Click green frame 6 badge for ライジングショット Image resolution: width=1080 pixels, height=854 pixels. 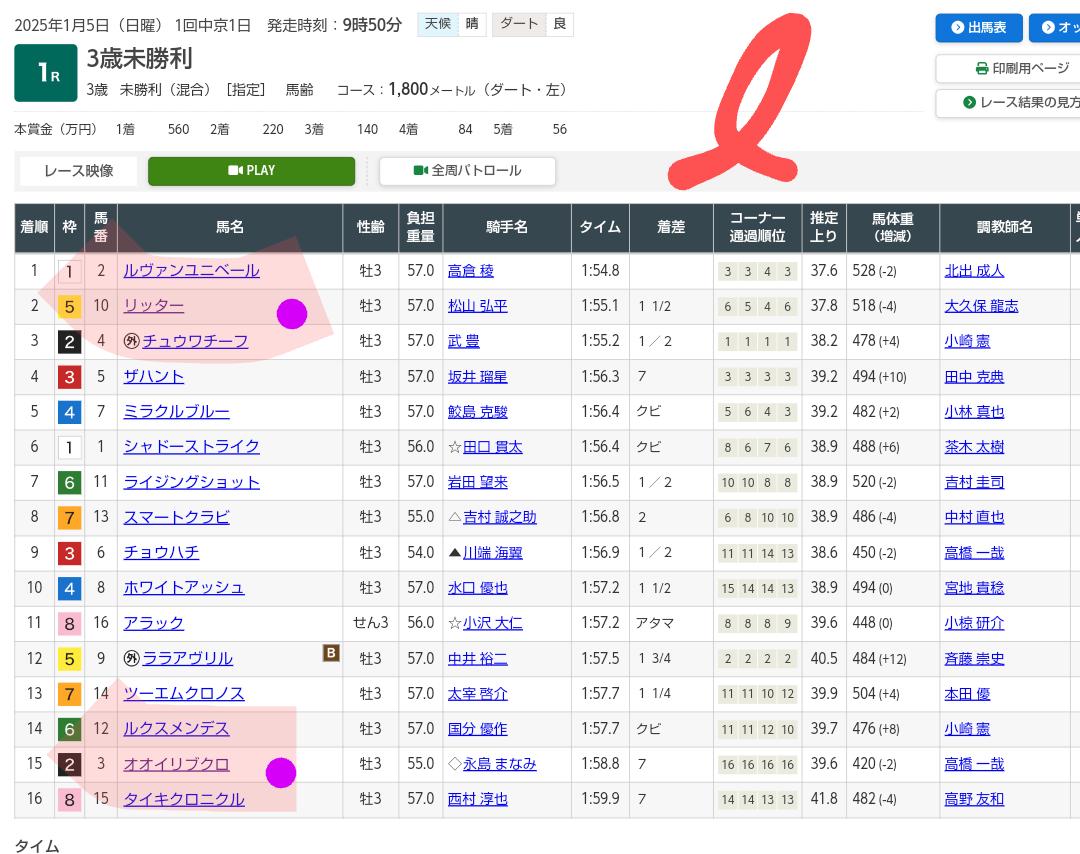[69, 482]
